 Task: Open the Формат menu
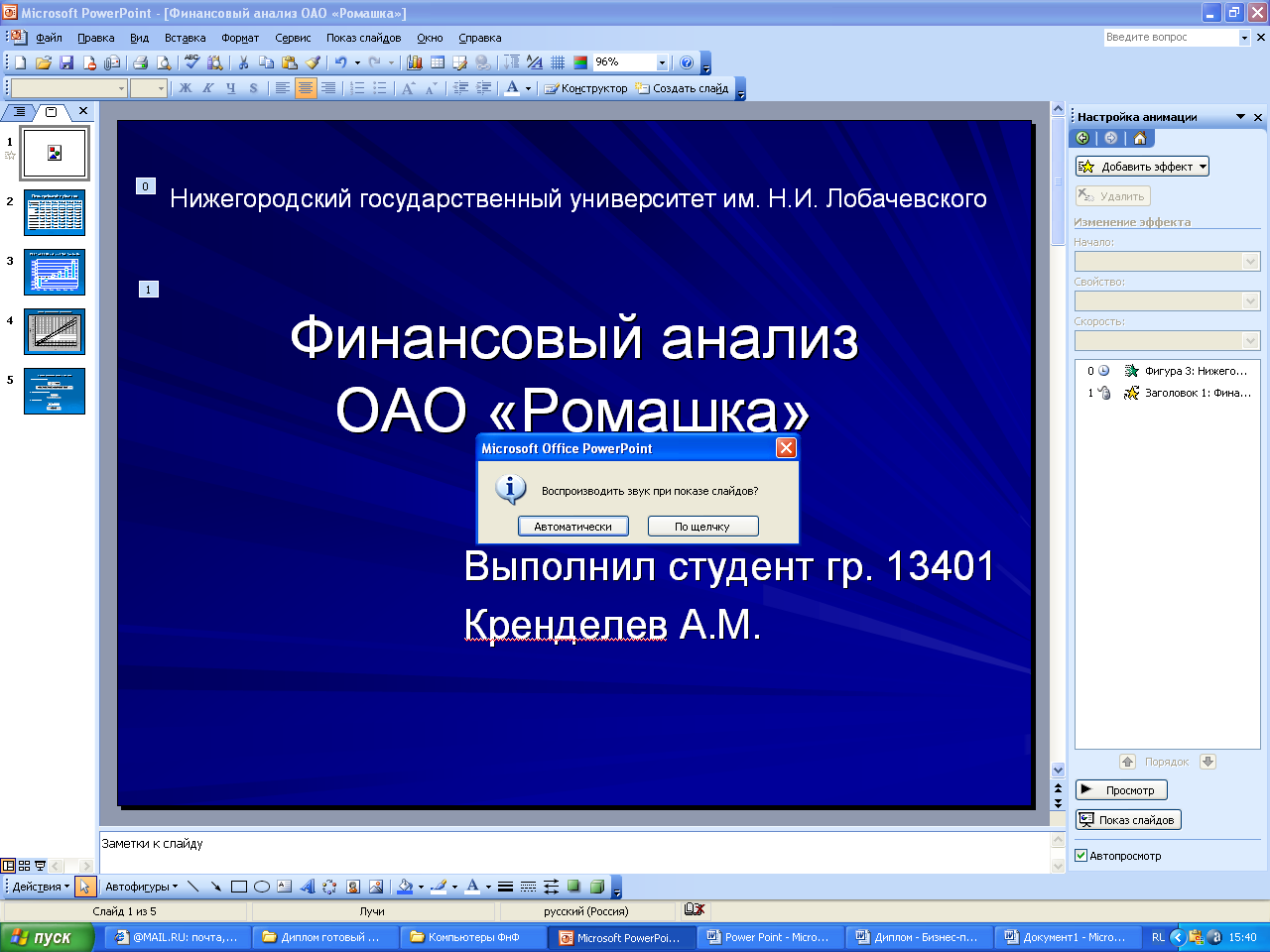240,38
